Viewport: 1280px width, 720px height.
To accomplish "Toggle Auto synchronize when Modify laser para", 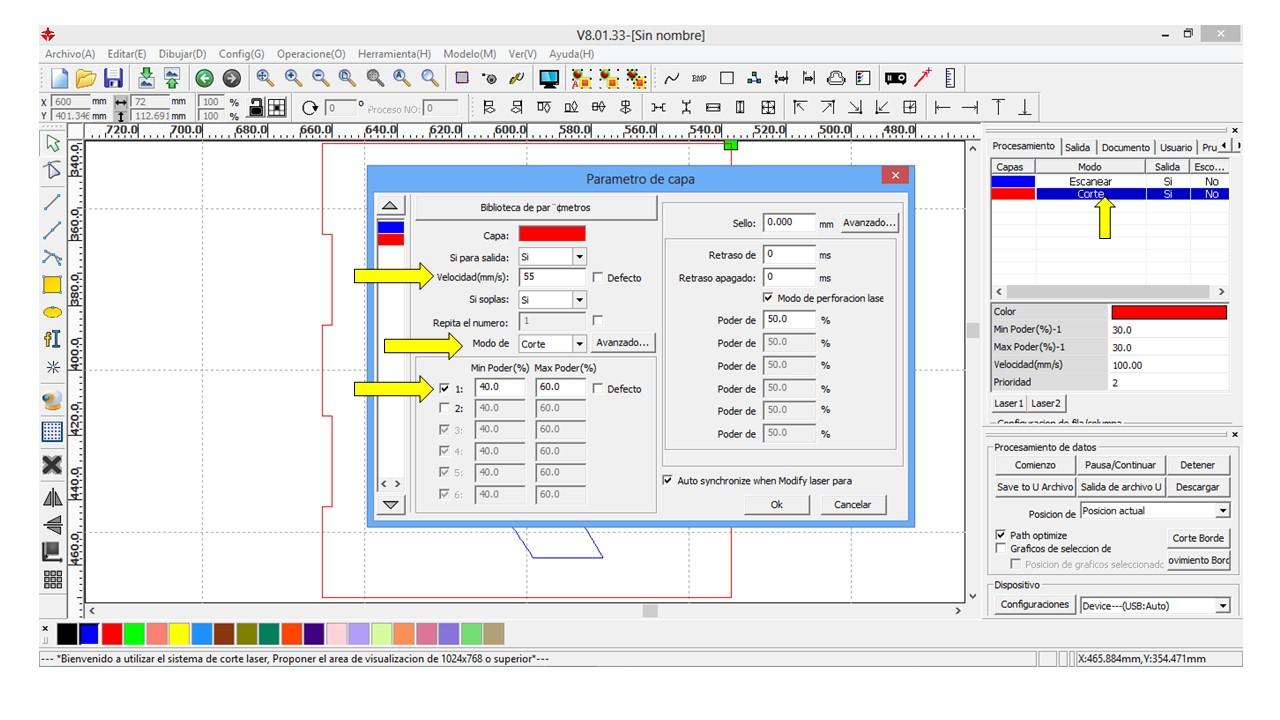I will click(x=668, y=481).
